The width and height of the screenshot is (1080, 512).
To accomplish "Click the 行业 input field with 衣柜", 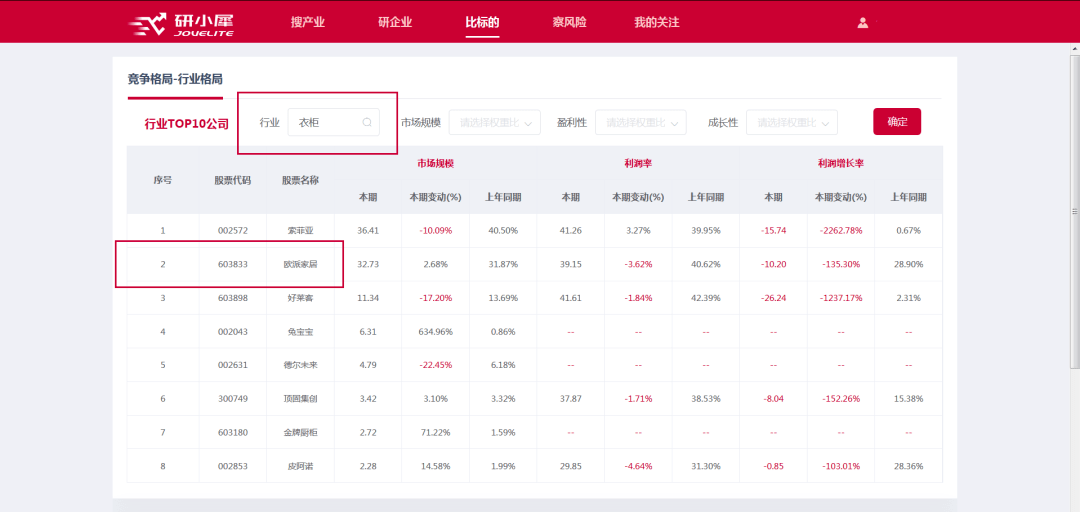I will (333, 123).
